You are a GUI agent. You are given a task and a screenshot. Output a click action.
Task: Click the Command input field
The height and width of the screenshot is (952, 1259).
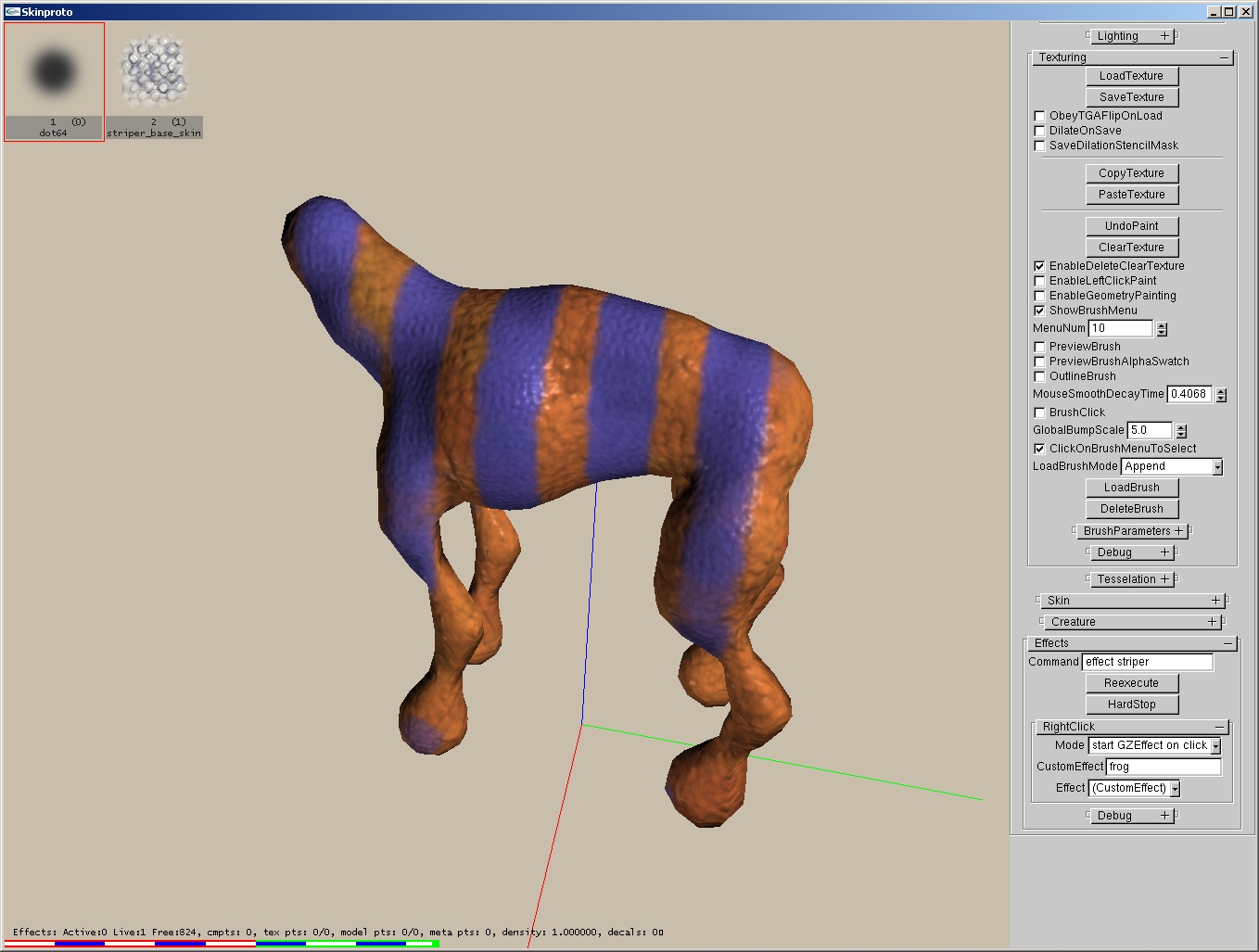click(x=1147, y=662)
